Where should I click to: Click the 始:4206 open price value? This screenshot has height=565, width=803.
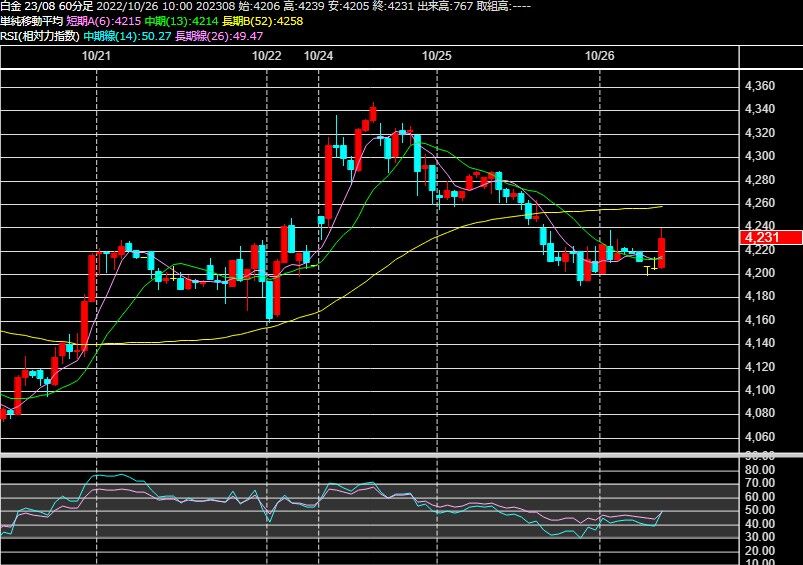tap(259, 7)
